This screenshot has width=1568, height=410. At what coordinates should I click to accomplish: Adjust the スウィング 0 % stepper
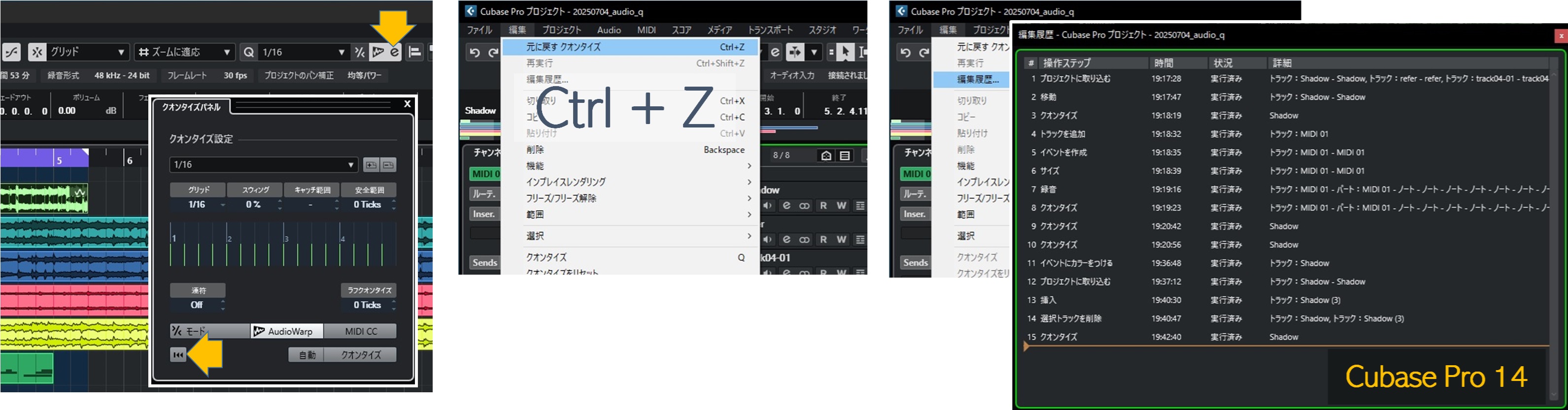coord(280,204)
